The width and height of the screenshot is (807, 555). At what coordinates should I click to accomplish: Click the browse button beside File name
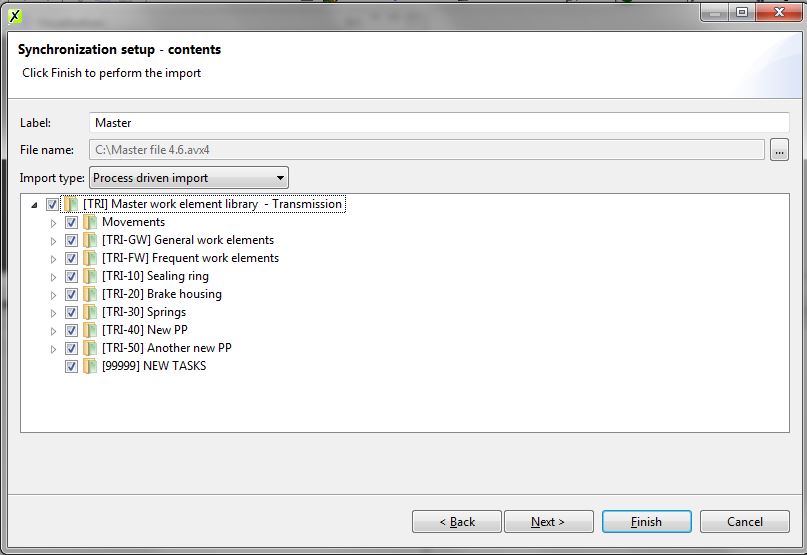(780, 150)
